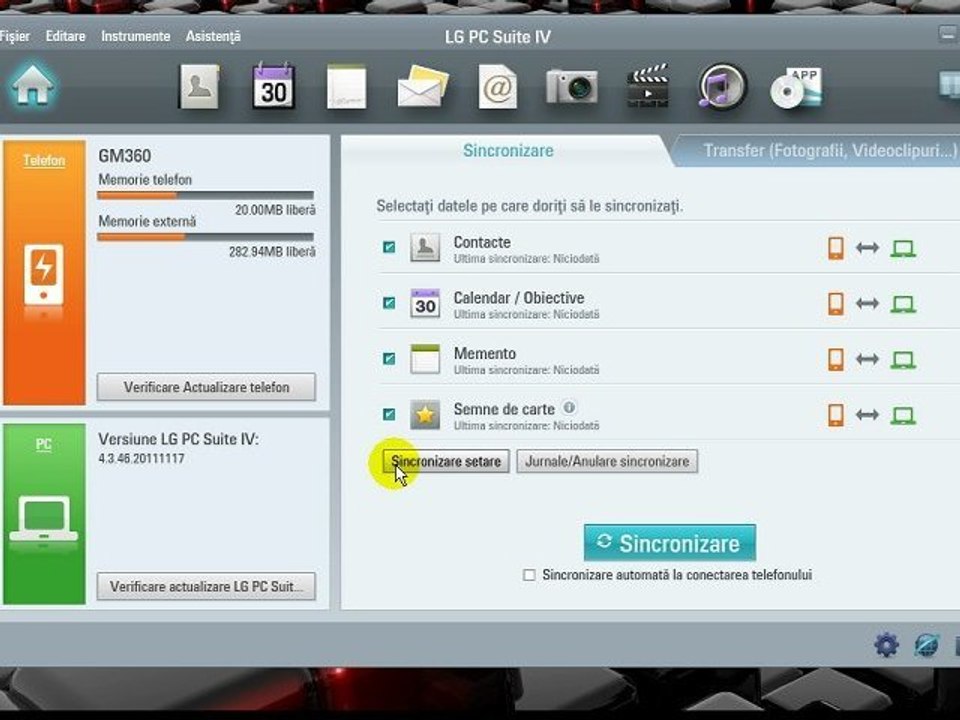Open the Asistență menu
Screen dimensions: 960x720
[213, 37]
